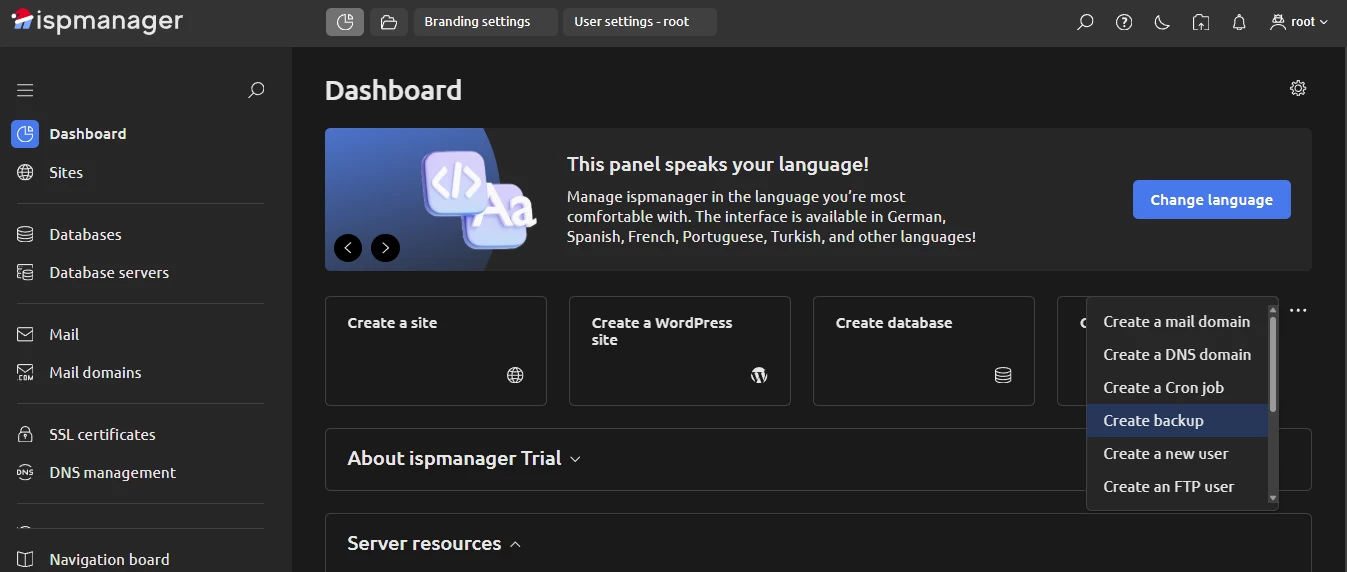This screenshot has height=572, width=1347.
Task: Expand About ispmanager Trial section
Action: pyautogui.click(x=464, y=459)
